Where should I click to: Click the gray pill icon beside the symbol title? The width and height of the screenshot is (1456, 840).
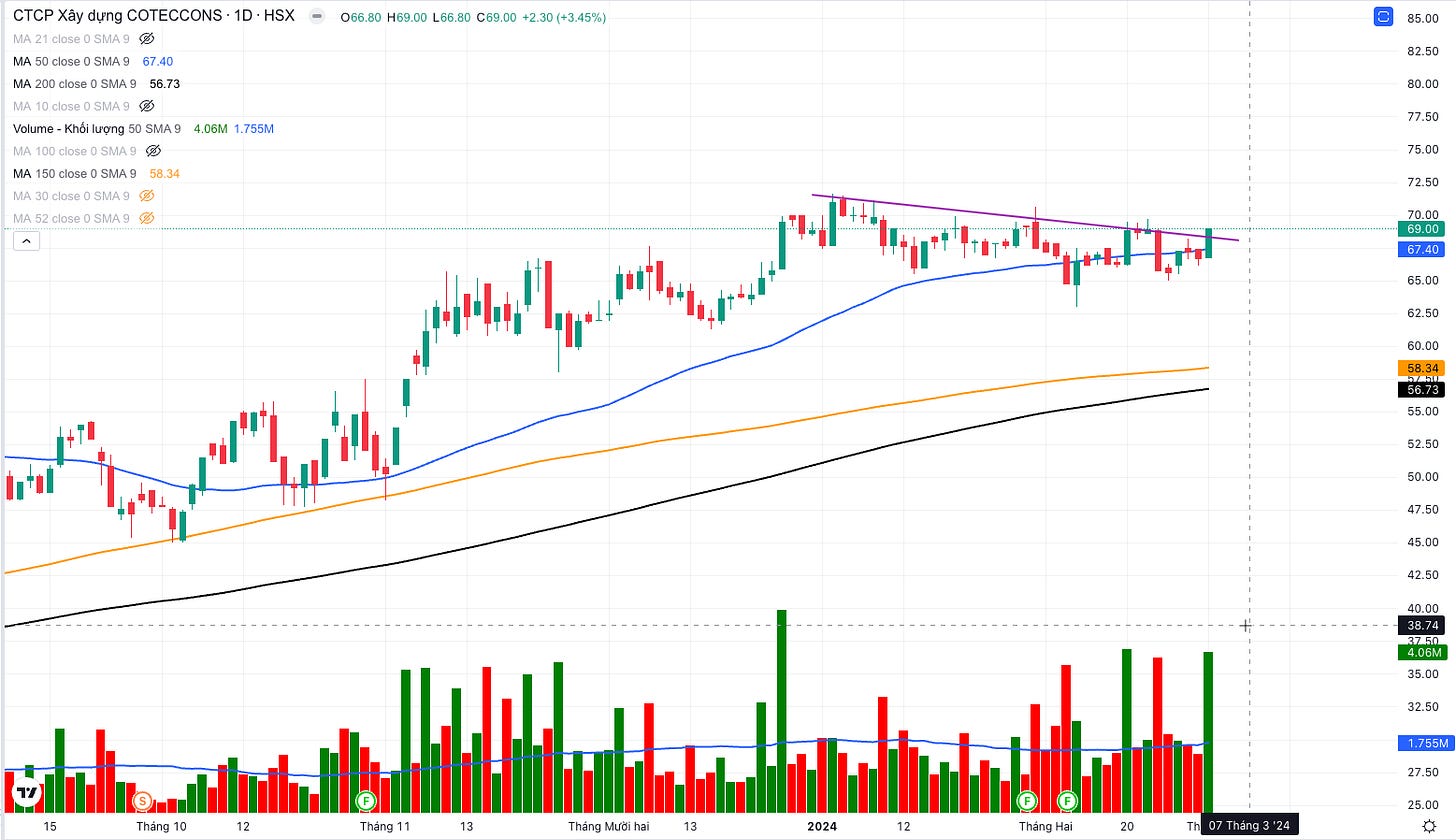pyautogui.click(x=317, y=17)
